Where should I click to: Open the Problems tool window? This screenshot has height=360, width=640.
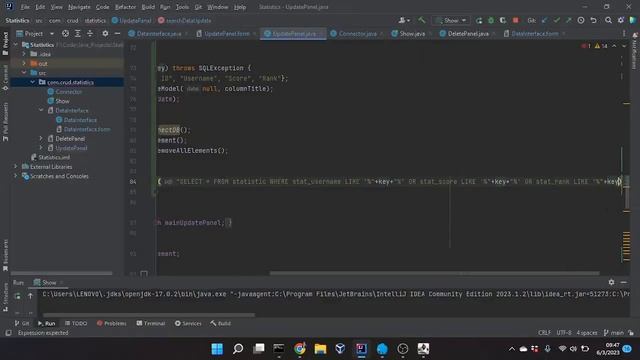111,323
